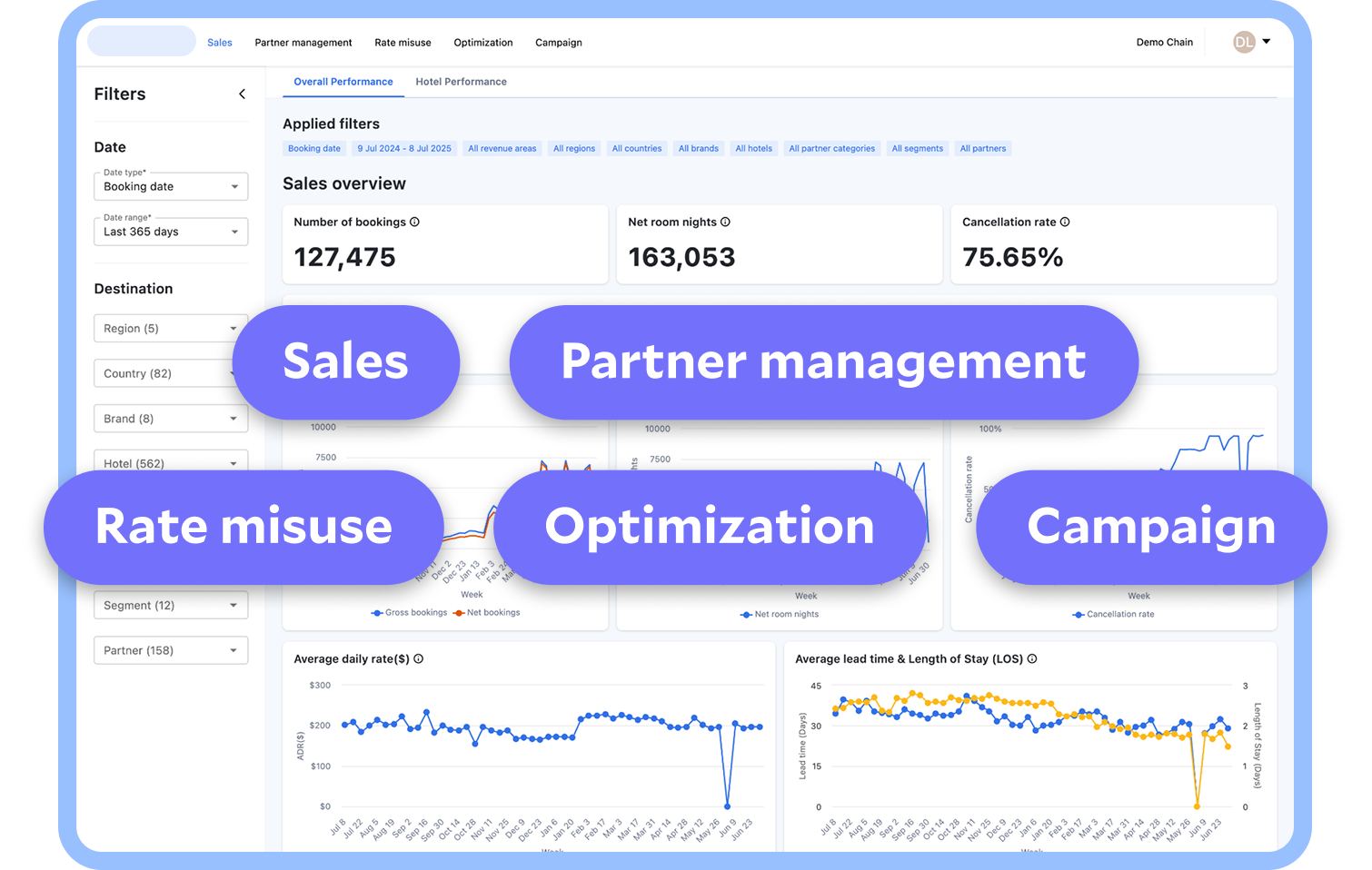This screenshot has width=1372, height=870.
Task: Open info icon for Number of bookings
Action: tap(414, 222)
